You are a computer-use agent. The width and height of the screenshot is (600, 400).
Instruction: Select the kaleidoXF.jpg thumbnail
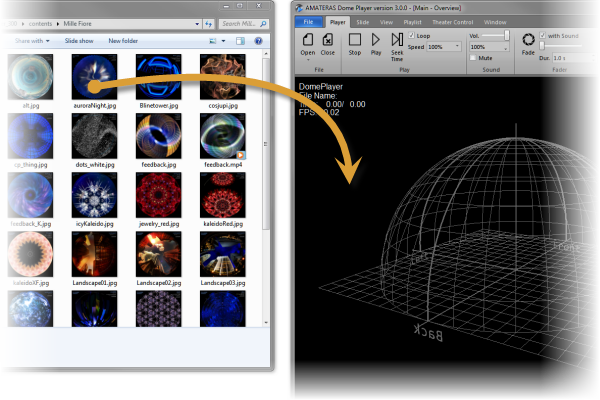(30, 254)
